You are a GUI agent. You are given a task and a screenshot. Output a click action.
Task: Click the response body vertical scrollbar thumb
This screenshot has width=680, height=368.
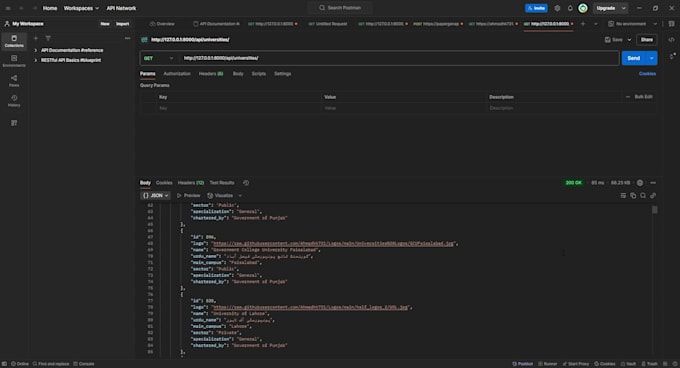point(654,210)
